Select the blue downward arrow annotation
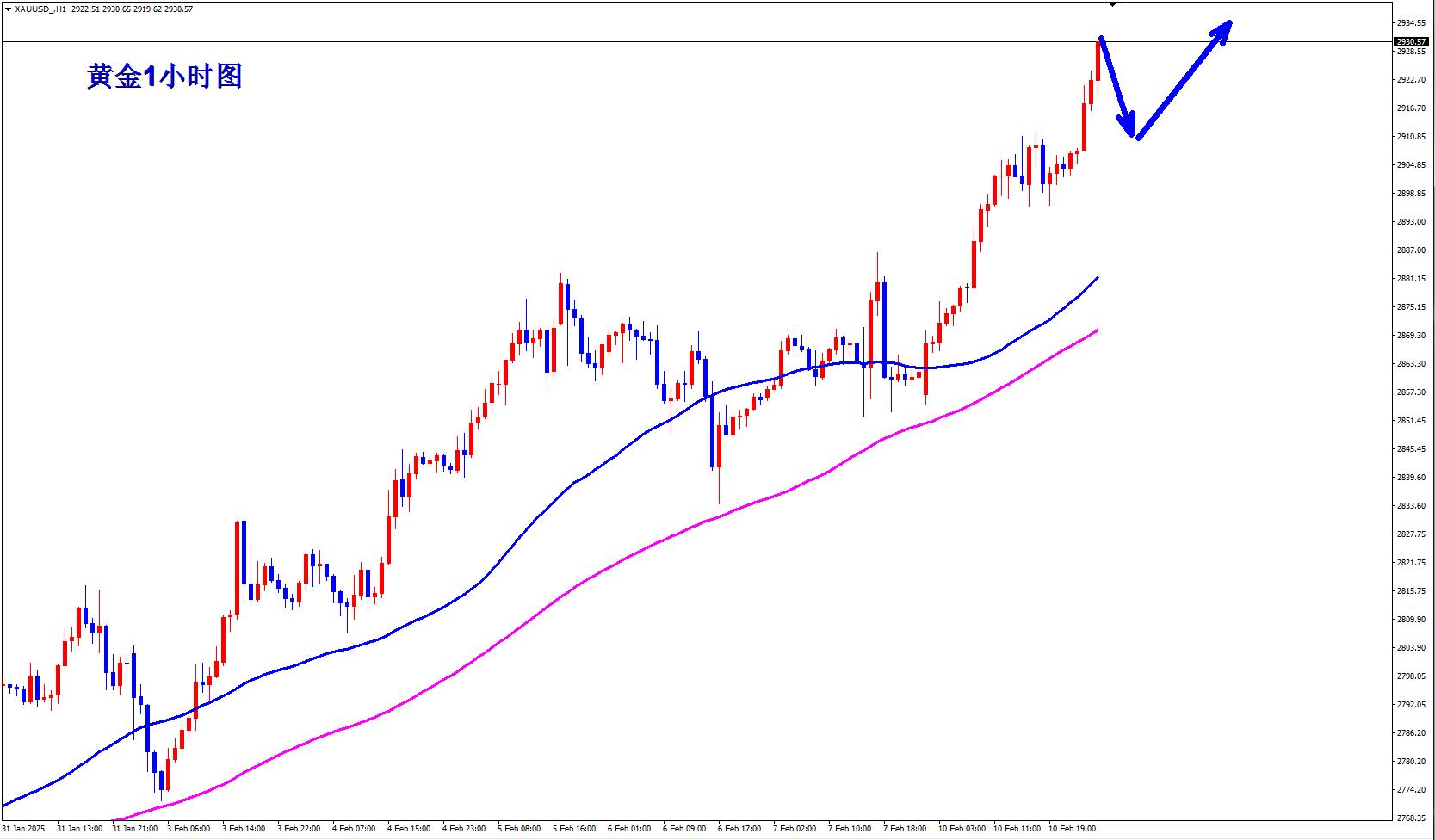Viewport: 1435px width, 840px height. click(x=1116, y=88)
